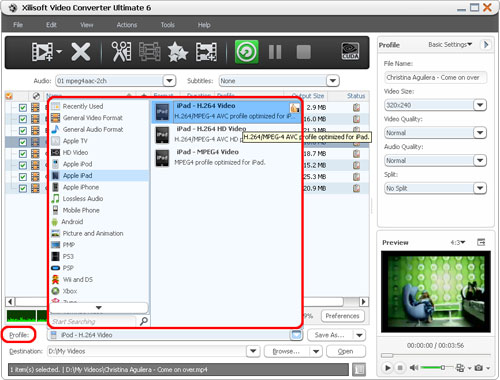Start conversion with the green Convert button
Image resolution: width=500 pixels, height=380 pixels.
tap(246, 52)
